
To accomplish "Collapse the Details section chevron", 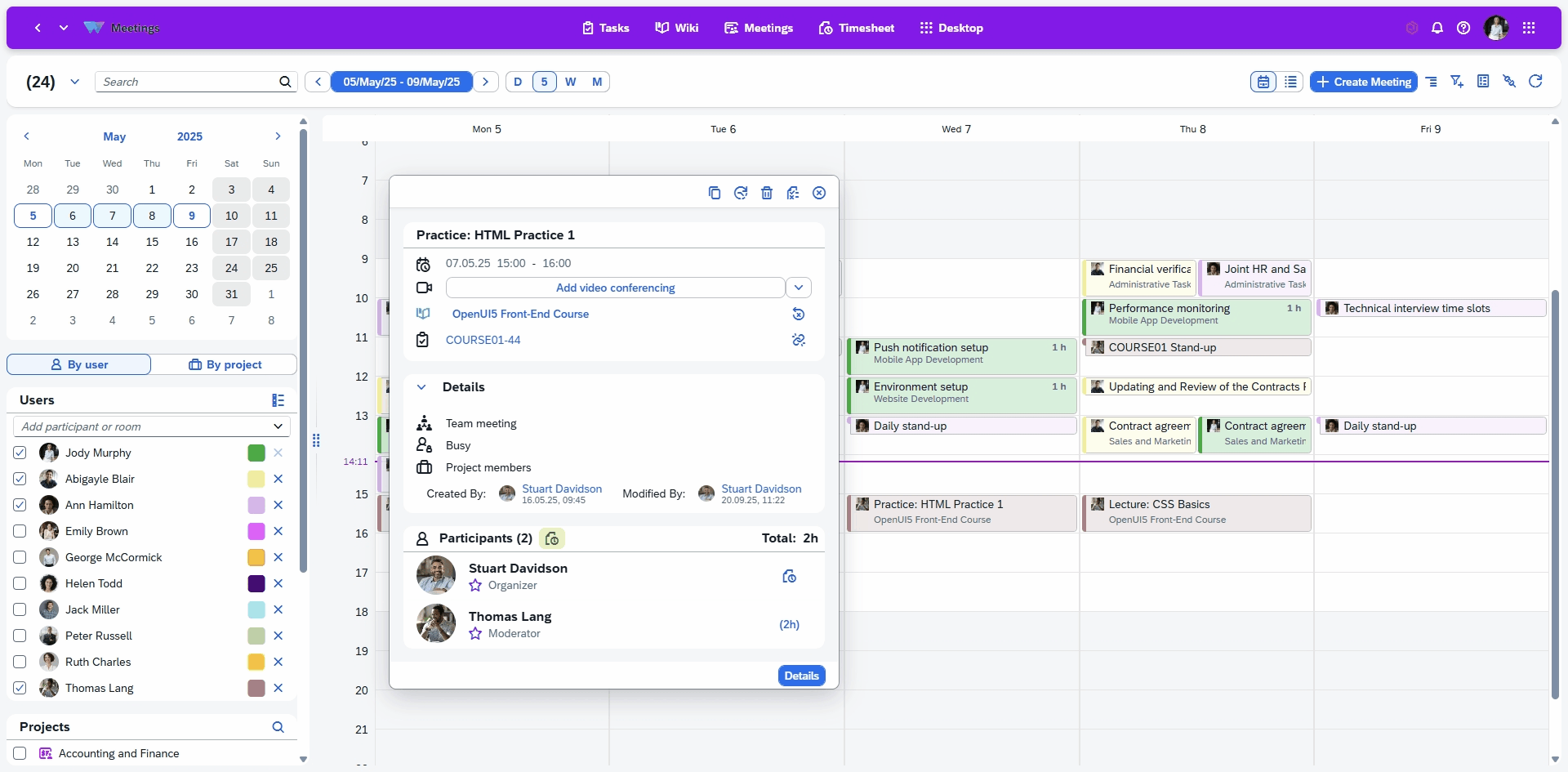I will pos(421,387).
